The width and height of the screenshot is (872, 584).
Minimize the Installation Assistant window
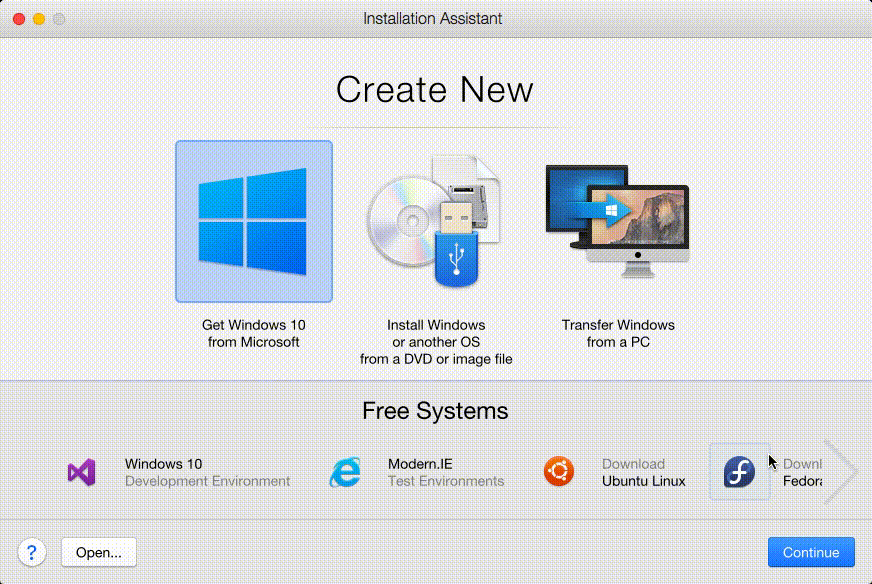[39, 19]
